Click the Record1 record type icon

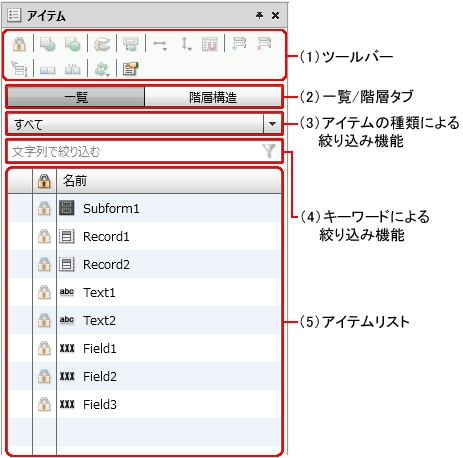pyautogui.click(x=67, y=236)
